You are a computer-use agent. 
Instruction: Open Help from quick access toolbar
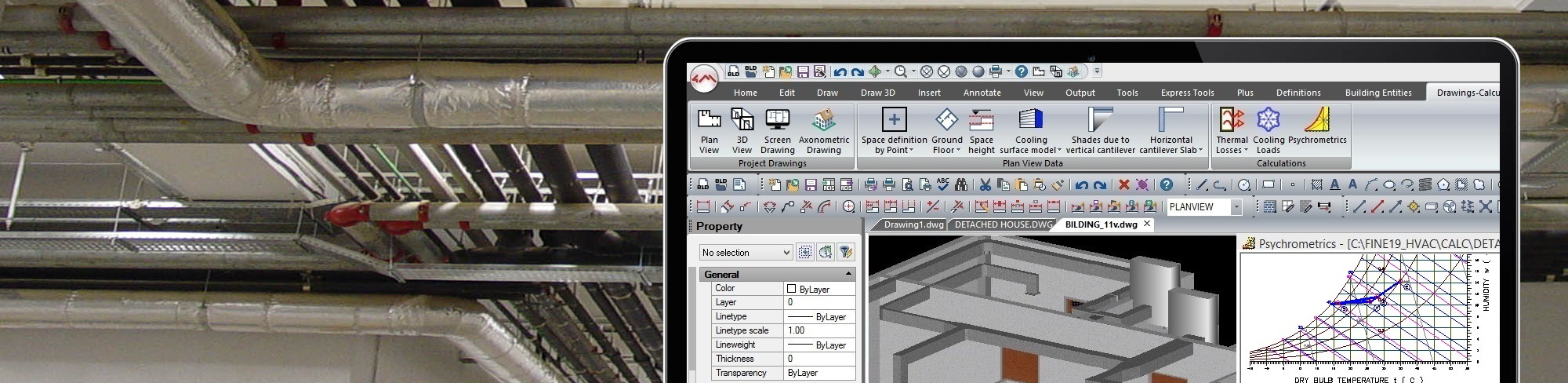click(1021, 71)
